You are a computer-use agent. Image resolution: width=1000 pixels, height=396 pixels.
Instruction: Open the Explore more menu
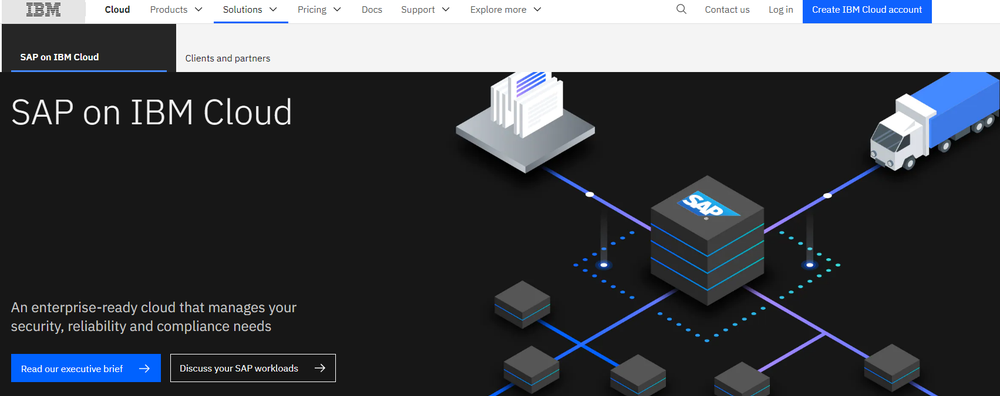click(x=506, y=10)
